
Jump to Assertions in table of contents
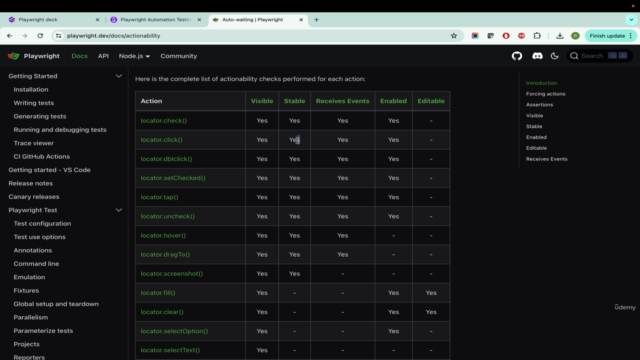click(x=539, y=105)
